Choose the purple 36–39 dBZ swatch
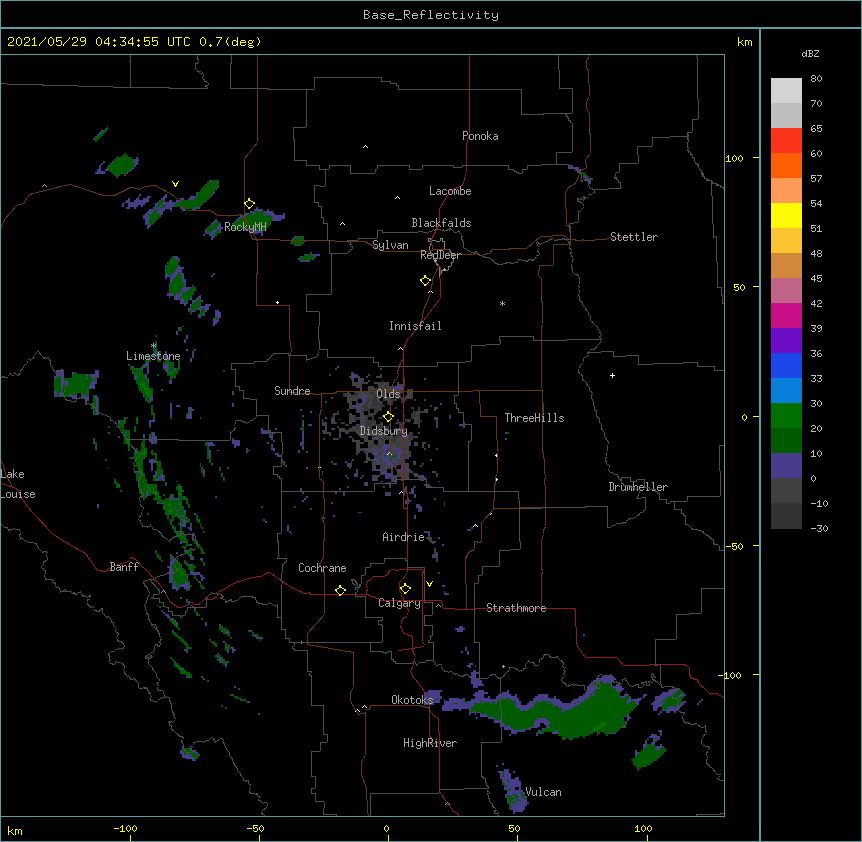 (x=786, y=341)
